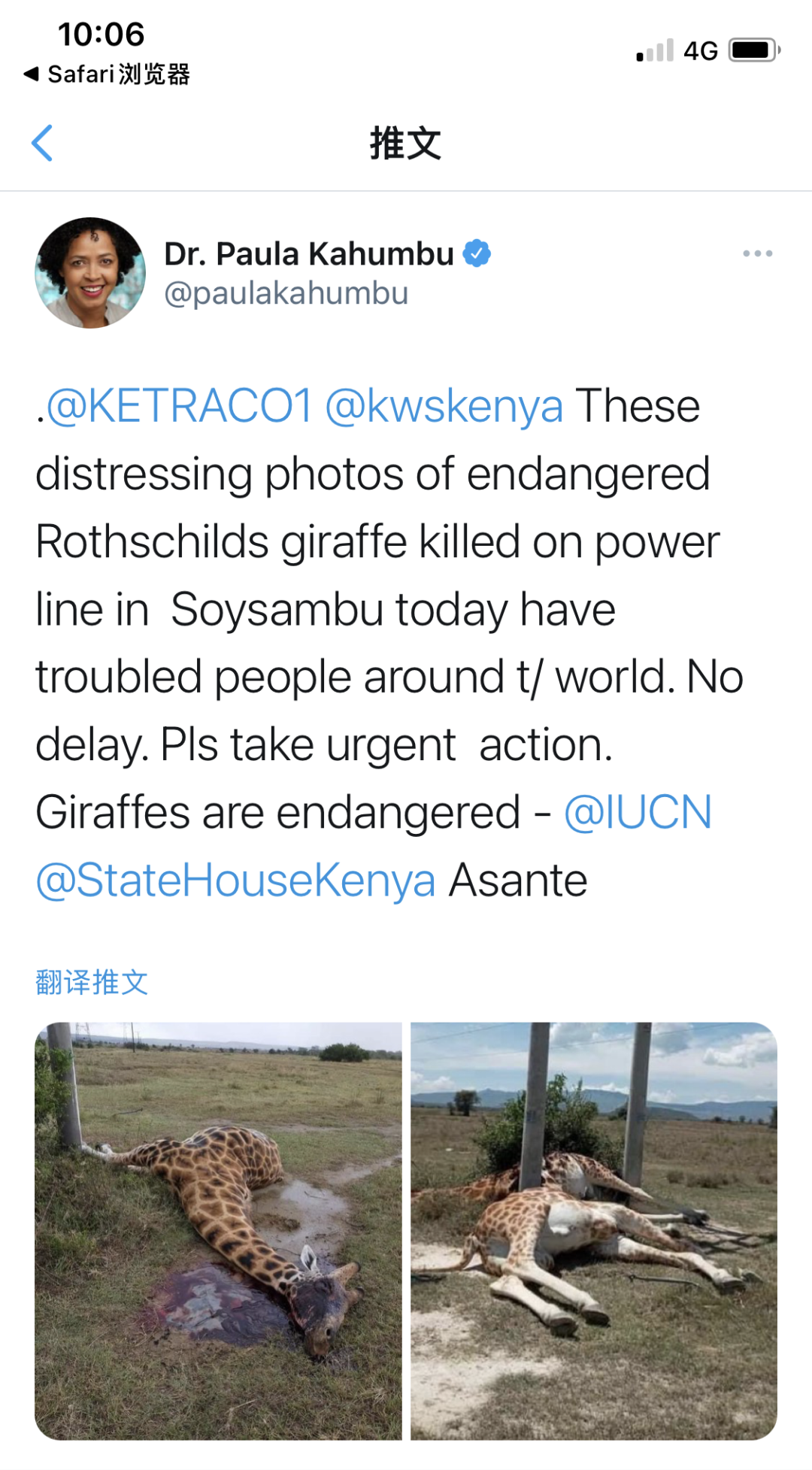Open the @kwskenya mention
Image resolution: width=812 pixels, height=1470 pixels.
tap(444, 407)
